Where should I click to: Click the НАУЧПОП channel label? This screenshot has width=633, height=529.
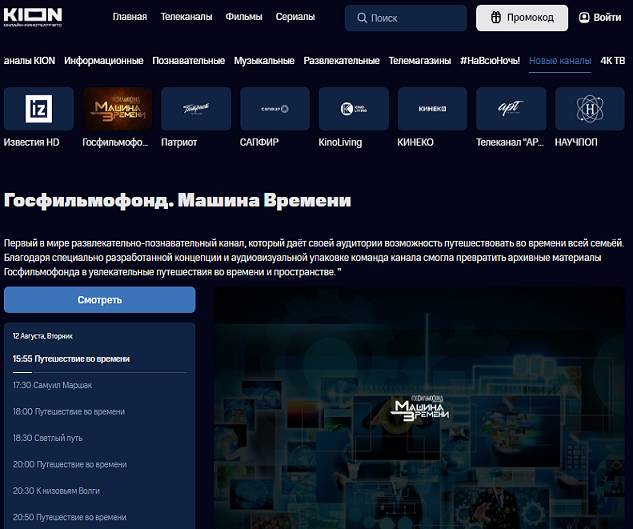point(576,142)
